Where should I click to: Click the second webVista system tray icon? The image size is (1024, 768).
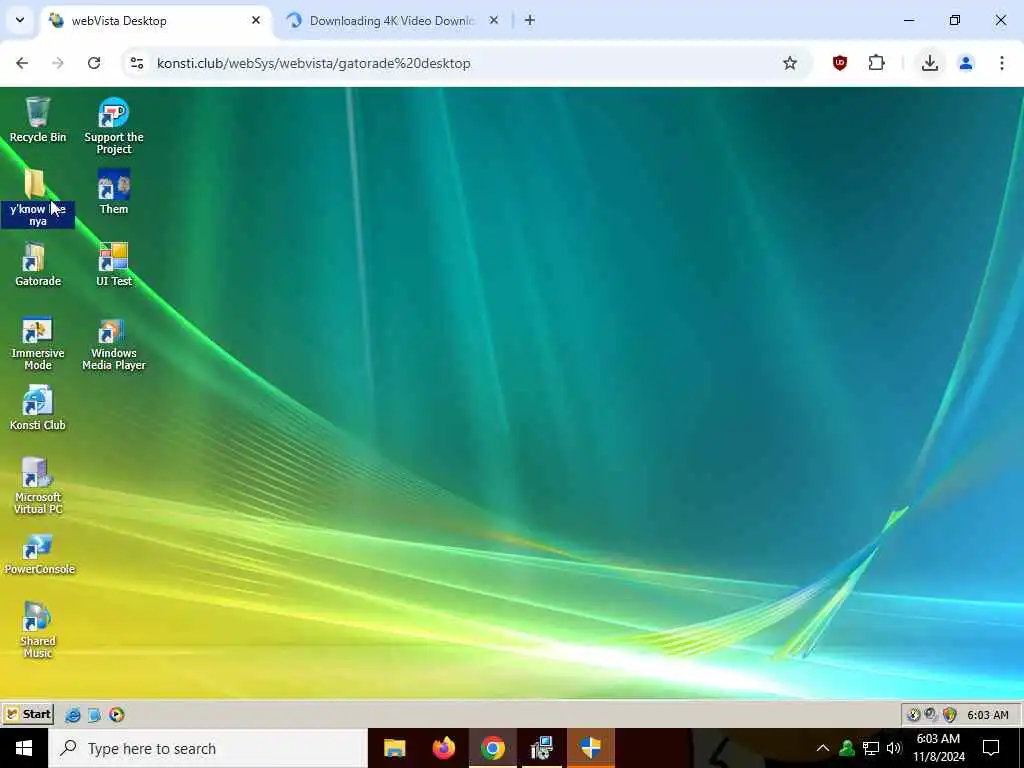tap(931, 714)
